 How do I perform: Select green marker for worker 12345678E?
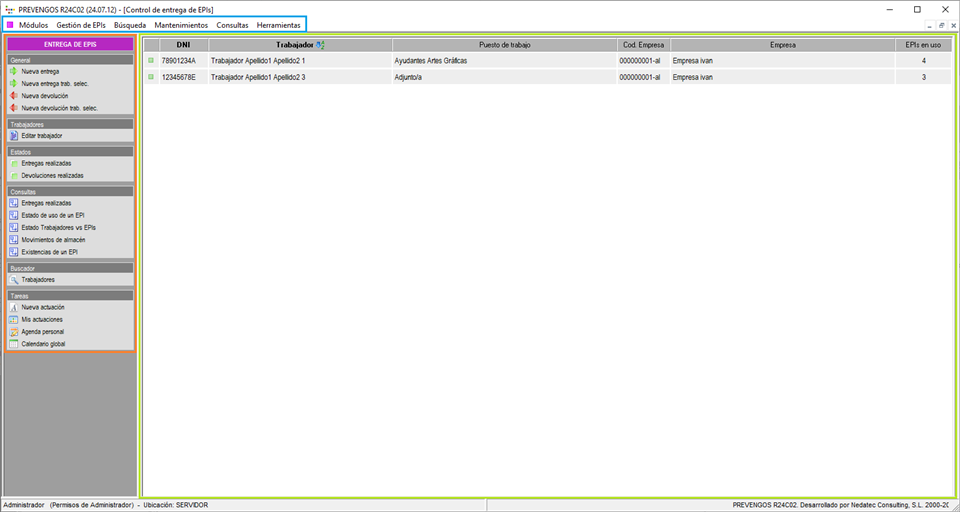[x=151, y=77]
